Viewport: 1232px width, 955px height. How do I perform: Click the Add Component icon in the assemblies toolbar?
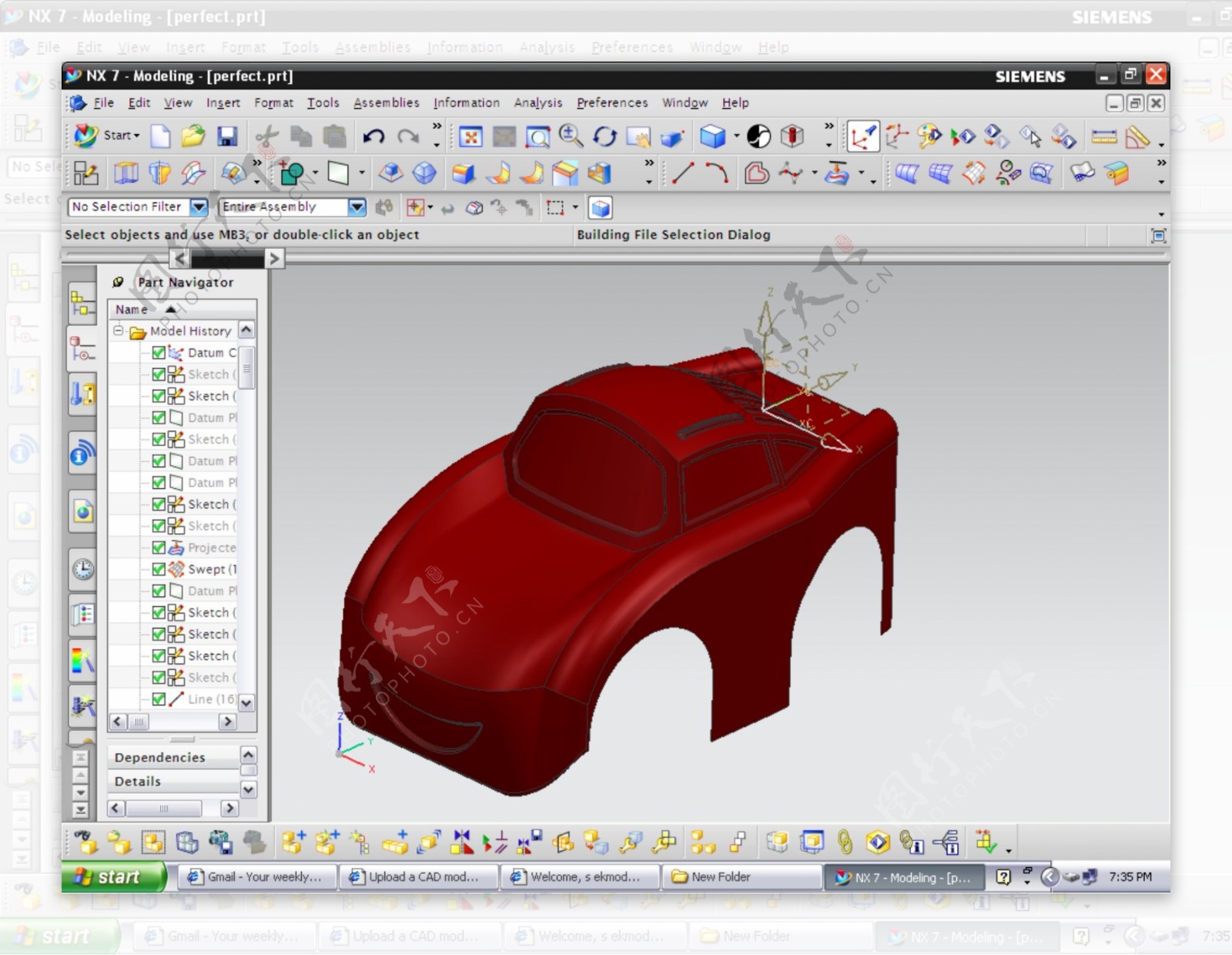(292, 843)
